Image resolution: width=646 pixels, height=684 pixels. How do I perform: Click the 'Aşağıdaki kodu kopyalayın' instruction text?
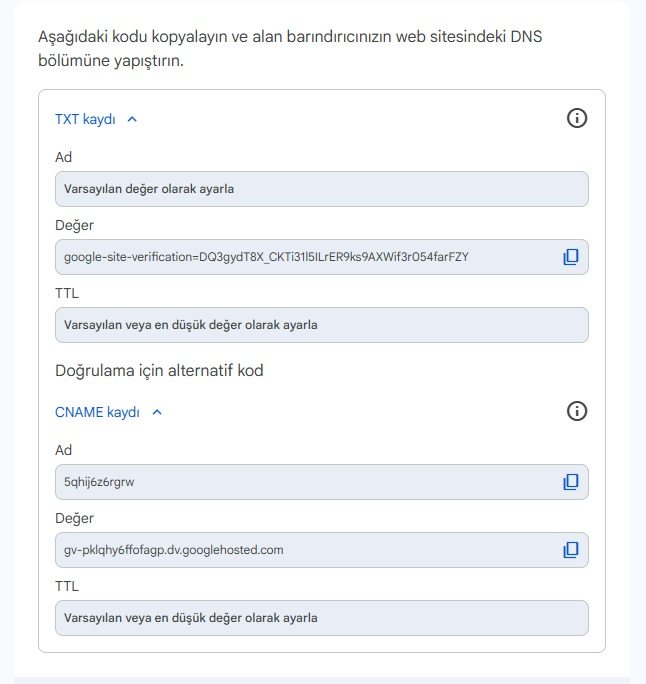[x=290, y=48]
